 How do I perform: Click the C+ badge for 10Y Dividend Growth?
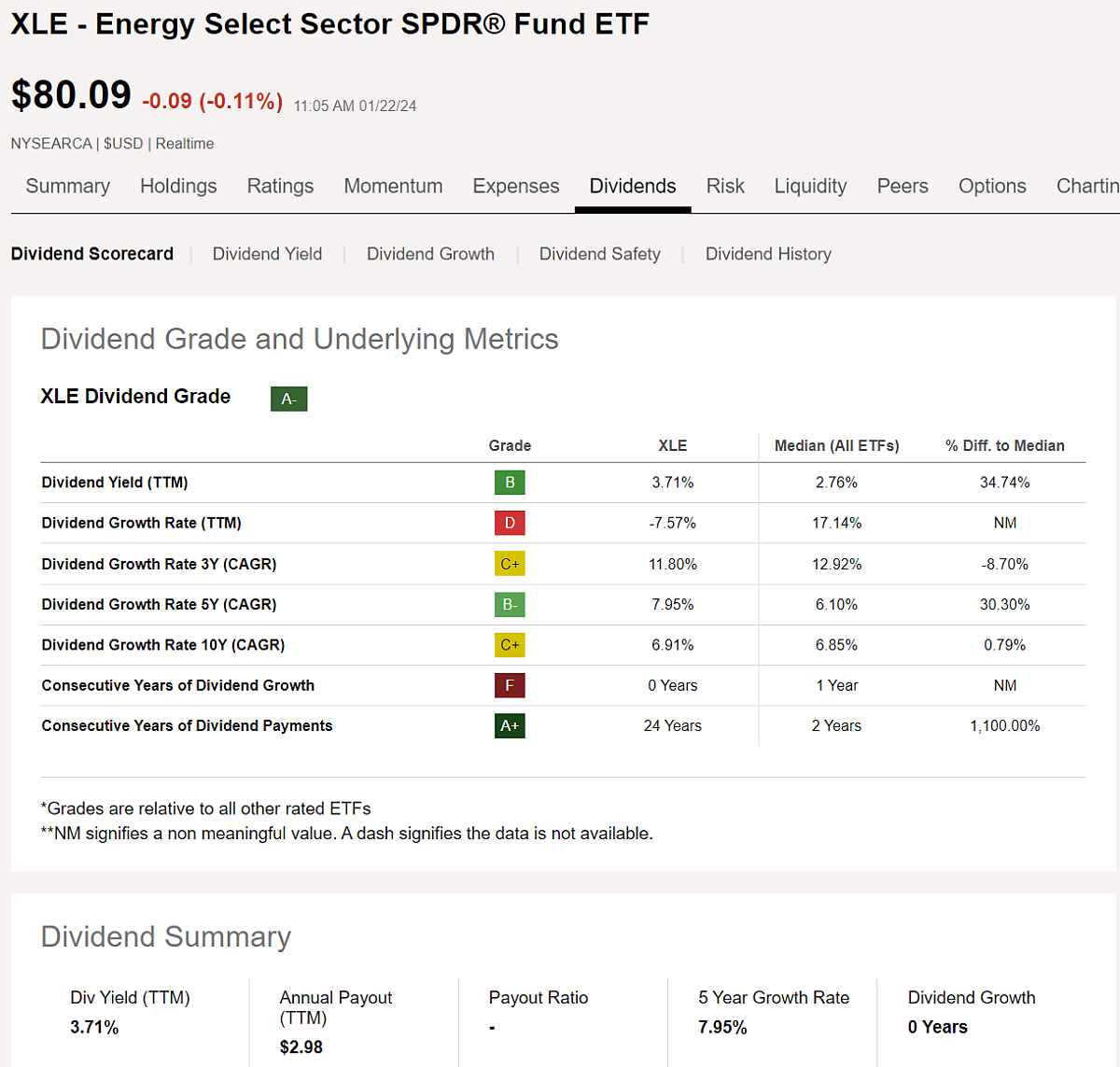pyautogui.click(x=510, y=644)
